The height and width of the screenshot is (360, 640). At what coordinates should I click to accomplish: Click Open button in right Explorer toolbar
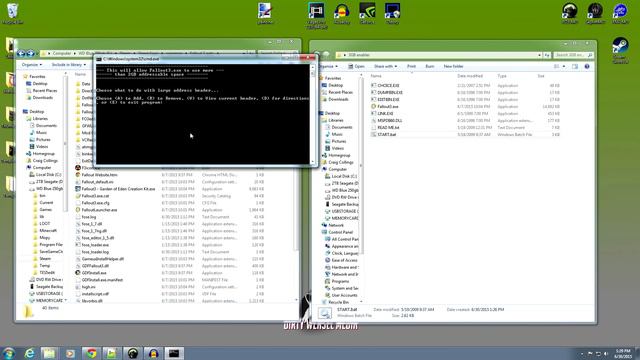(x=357, y=66)
